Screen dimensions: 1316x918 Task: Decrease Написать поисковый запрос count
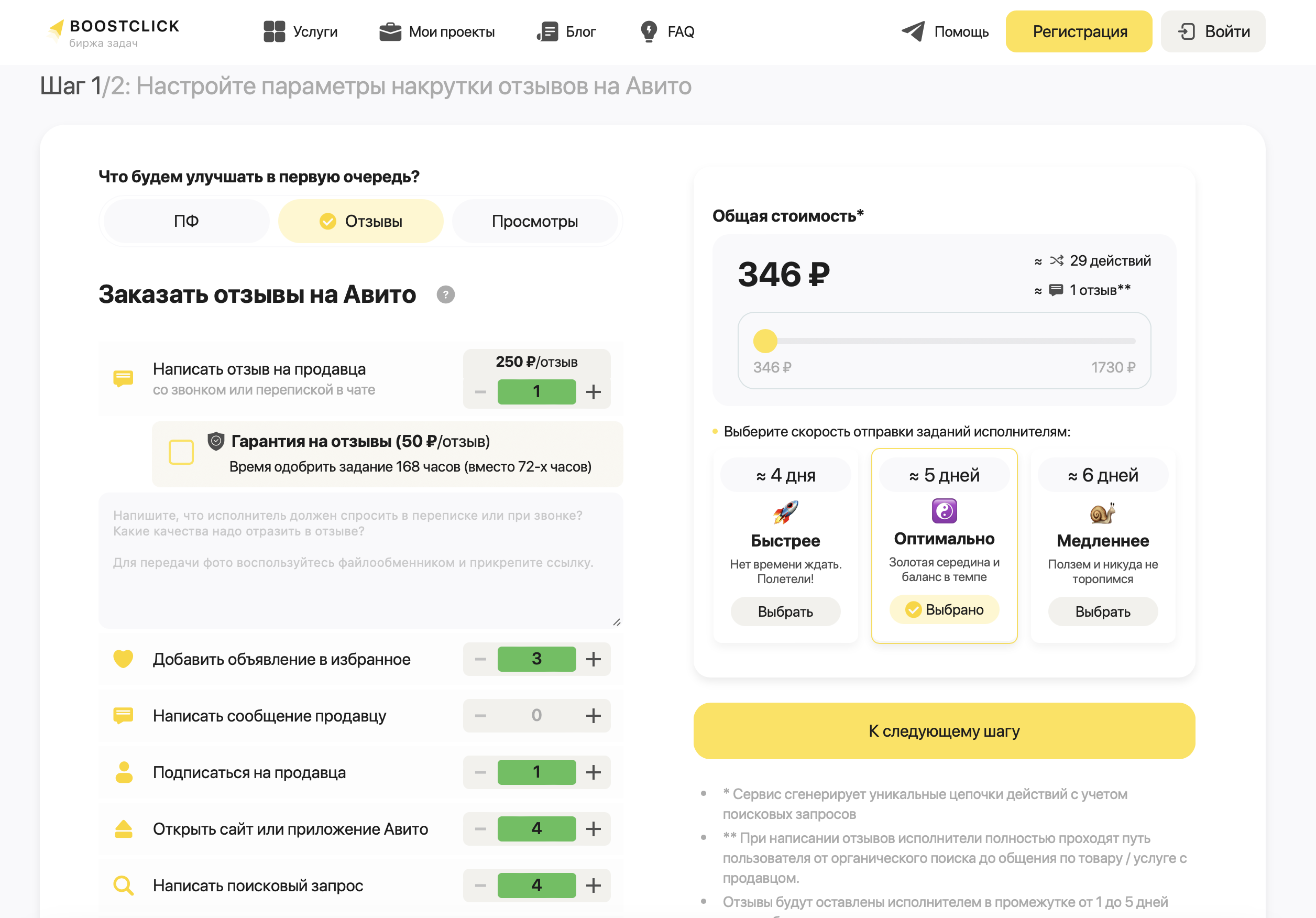(480, 886)
